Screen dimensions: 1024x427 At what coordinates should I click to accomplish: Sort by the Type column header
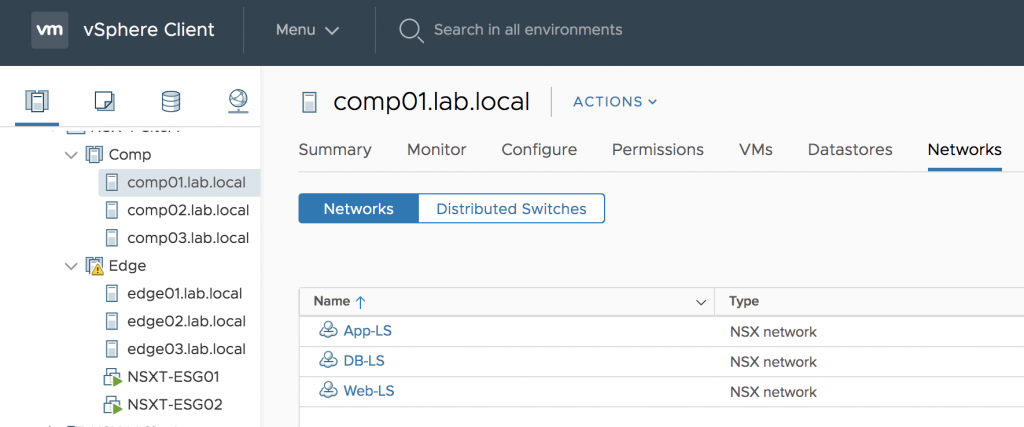pos(744,302)
